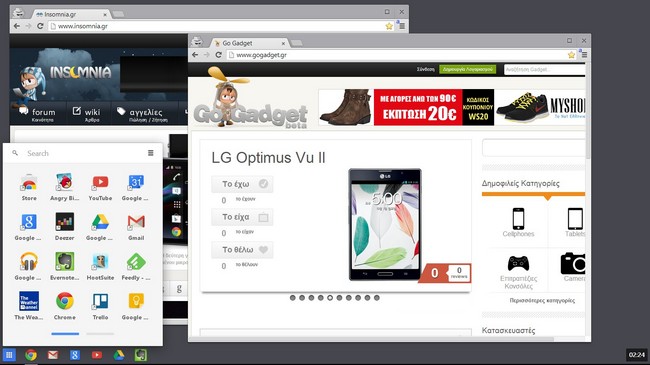Image resolution: width=650 pixels, height=365 pixels.
Task: Select the last carousel dot
Action: click(x=376, y=298)
